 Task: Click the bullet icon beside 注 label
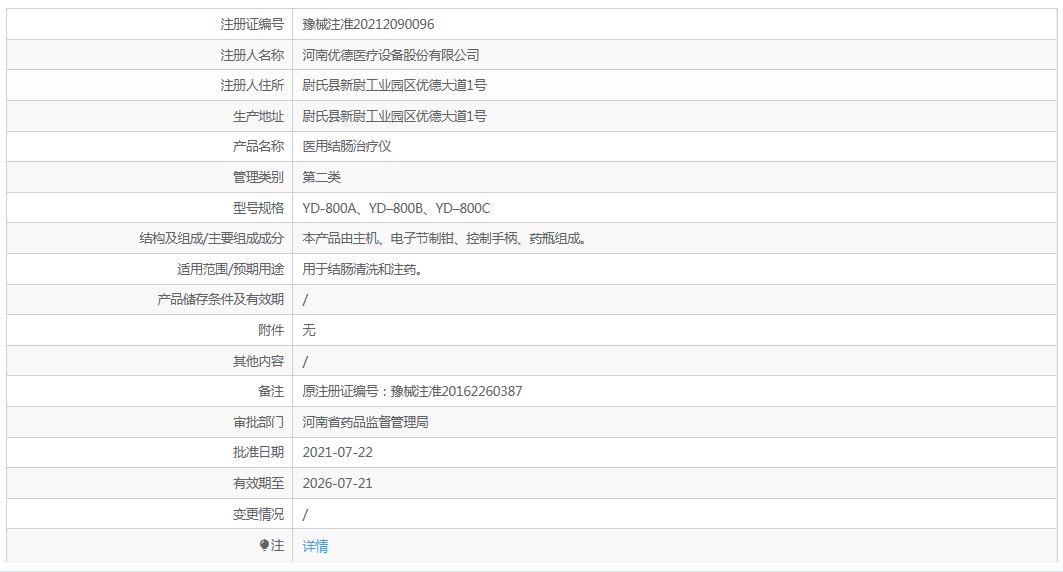click(264, 545)
